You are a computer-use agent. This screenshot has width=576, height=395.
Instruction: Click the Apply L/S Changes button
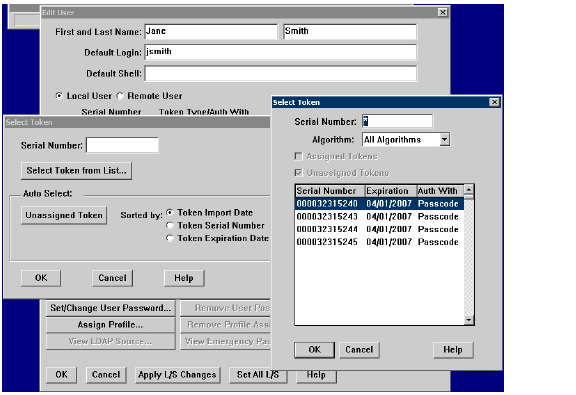click(x=177, y=375)
